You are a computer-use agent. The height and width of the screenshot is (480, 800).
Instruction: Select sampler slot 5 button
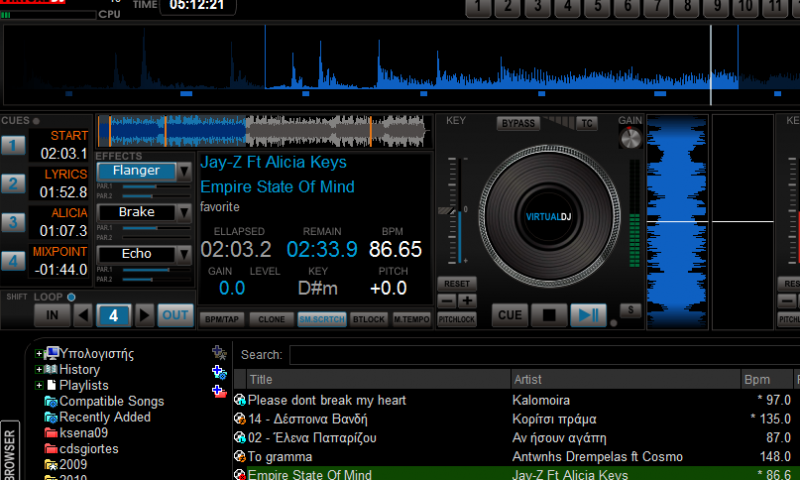[597, 7]
